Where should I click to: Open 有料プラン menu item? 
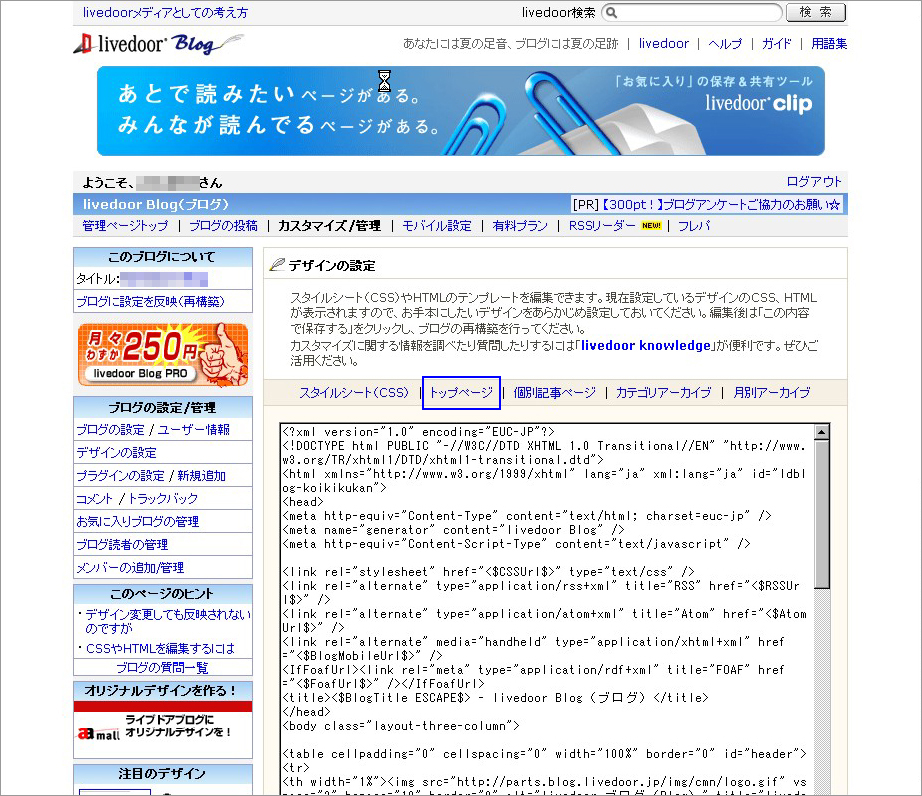click(x=520, y=226)
